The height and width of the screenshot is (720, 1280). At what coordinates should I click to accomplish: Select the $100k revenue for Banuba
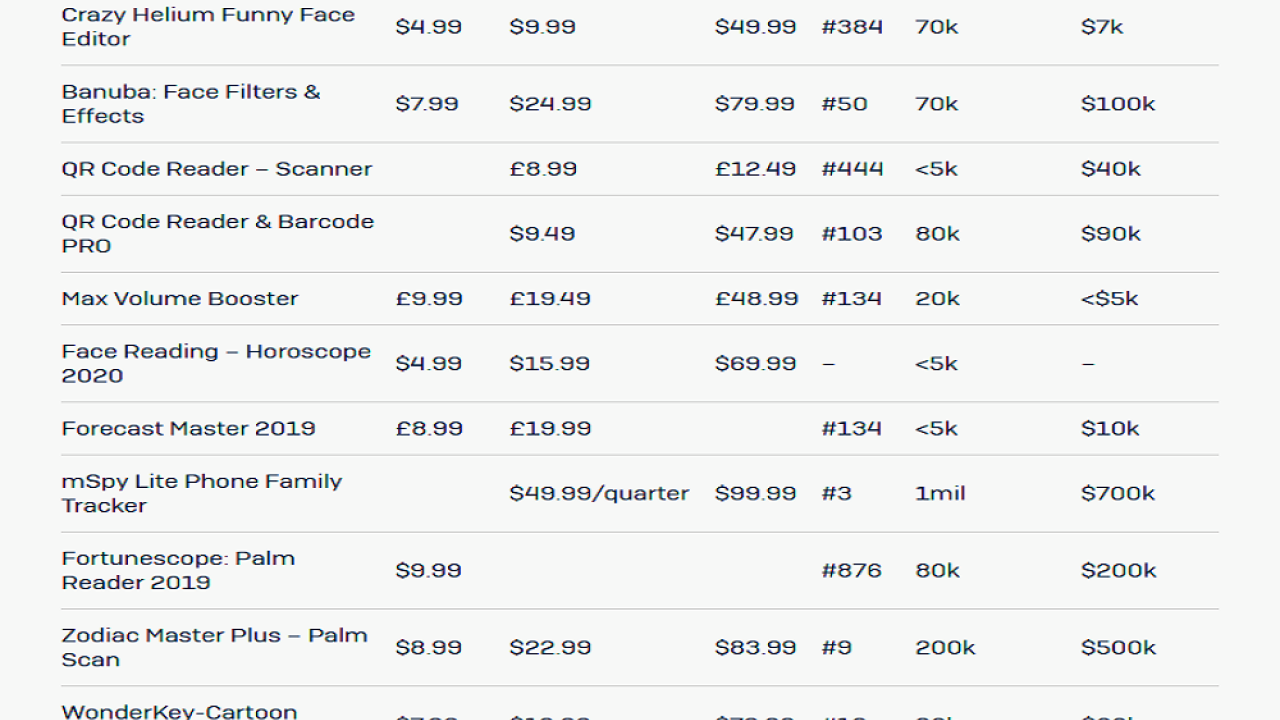pyautogui.click(x=1118, y=104)
